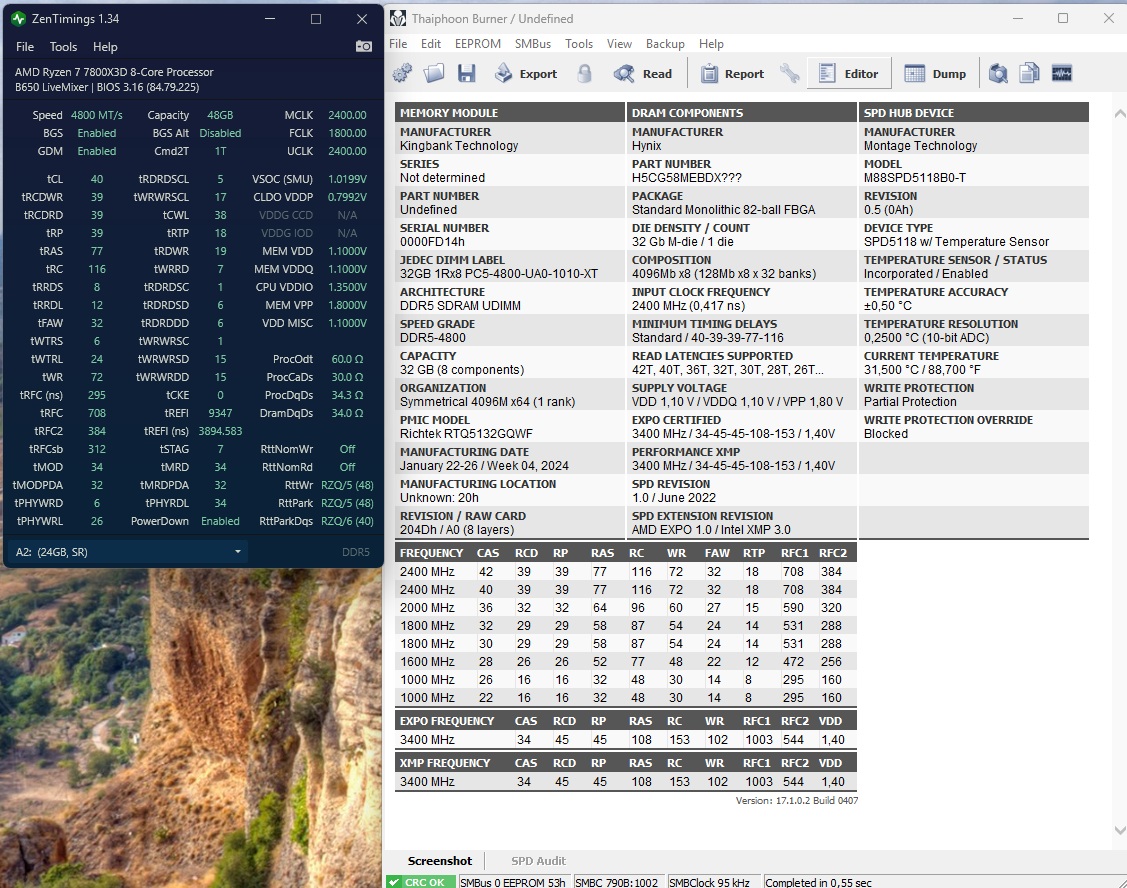The image size is (1127, 888).
Task: Click the Partial Protection write protection value
Action: point(910,402)
